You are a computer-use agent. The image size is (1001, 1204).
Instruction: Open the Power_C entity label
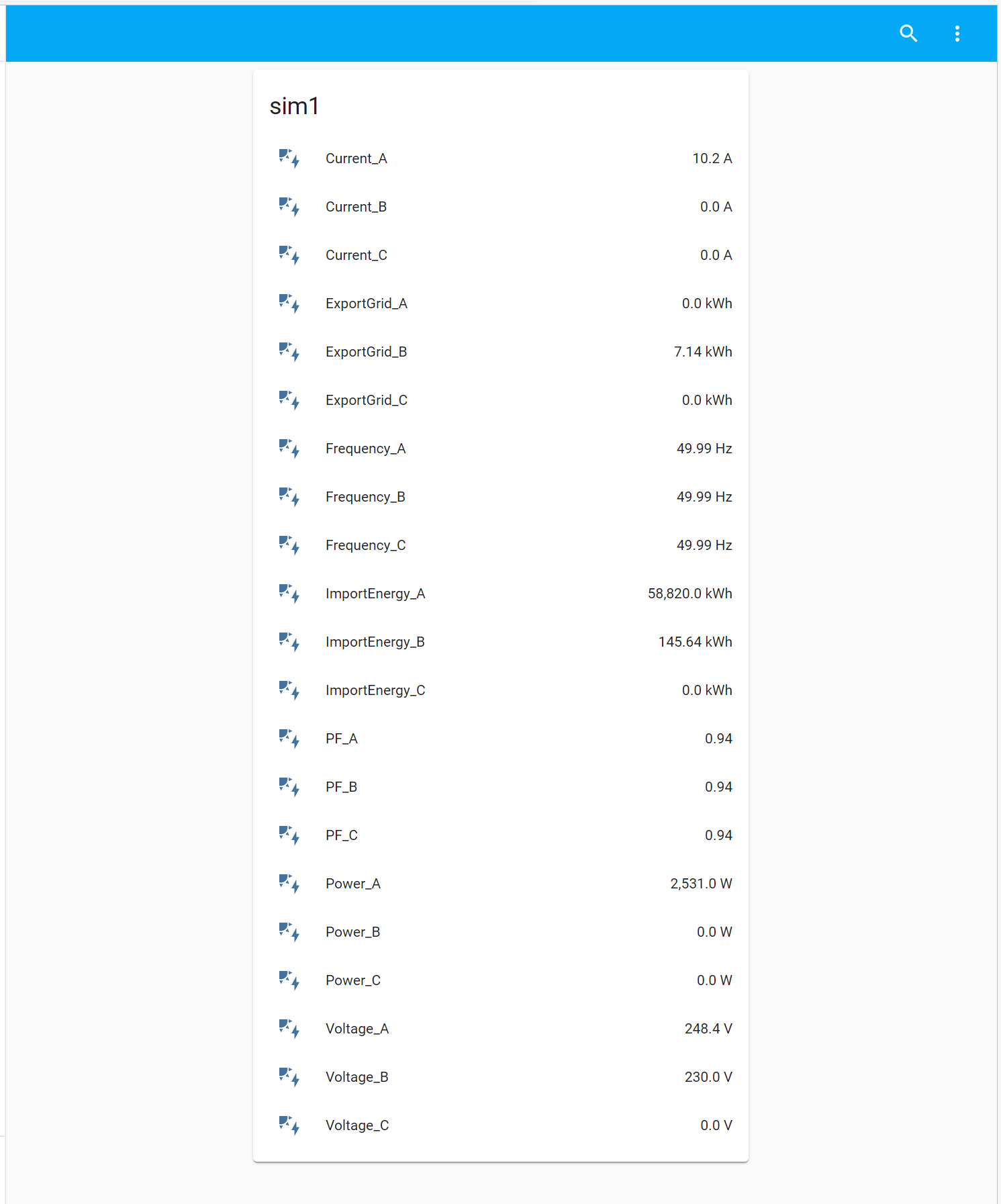(352, 980)
